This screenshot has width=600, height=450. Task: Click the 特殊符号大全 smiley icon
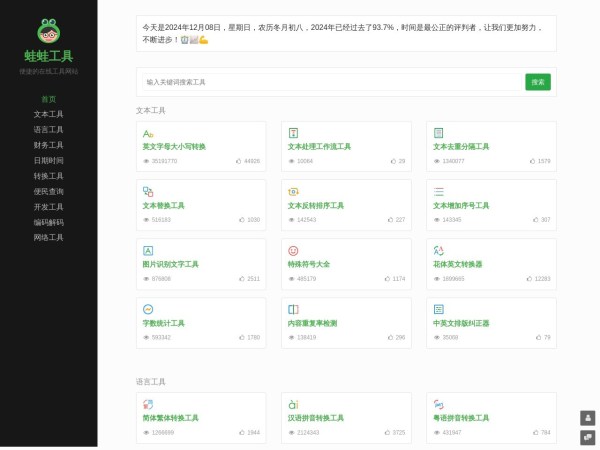click(x=293, y=250)
